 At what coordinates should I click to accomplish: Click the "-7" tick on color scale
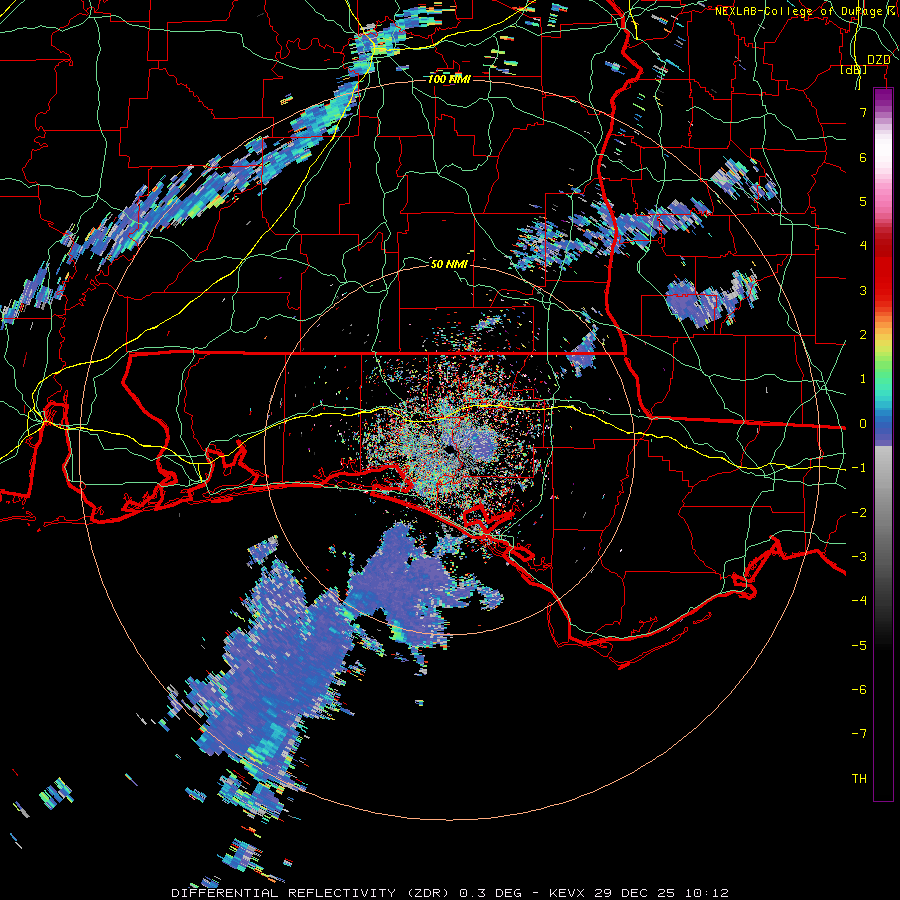tap(859, 734)
